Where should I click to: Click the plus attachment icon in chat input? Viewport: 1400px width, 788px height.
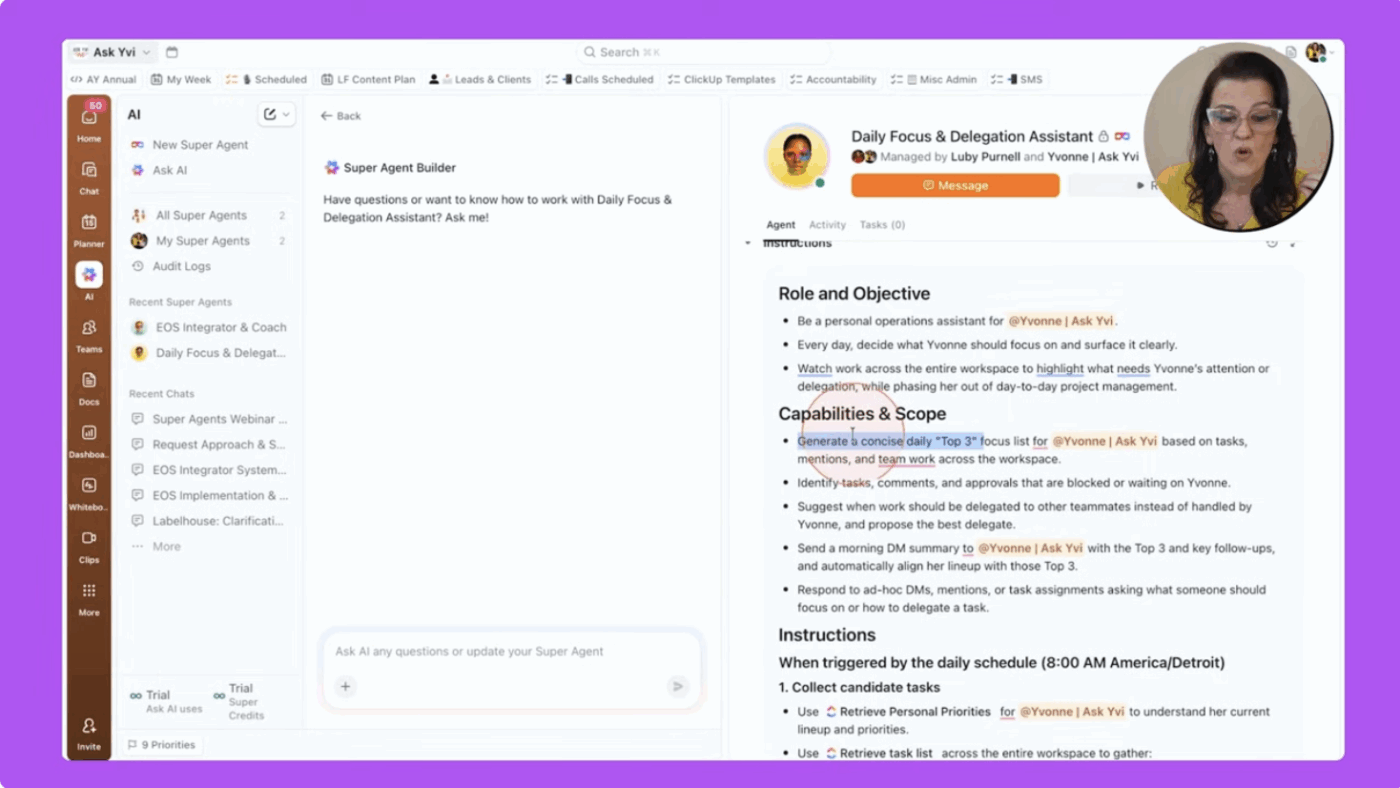[x=345, y=686]
